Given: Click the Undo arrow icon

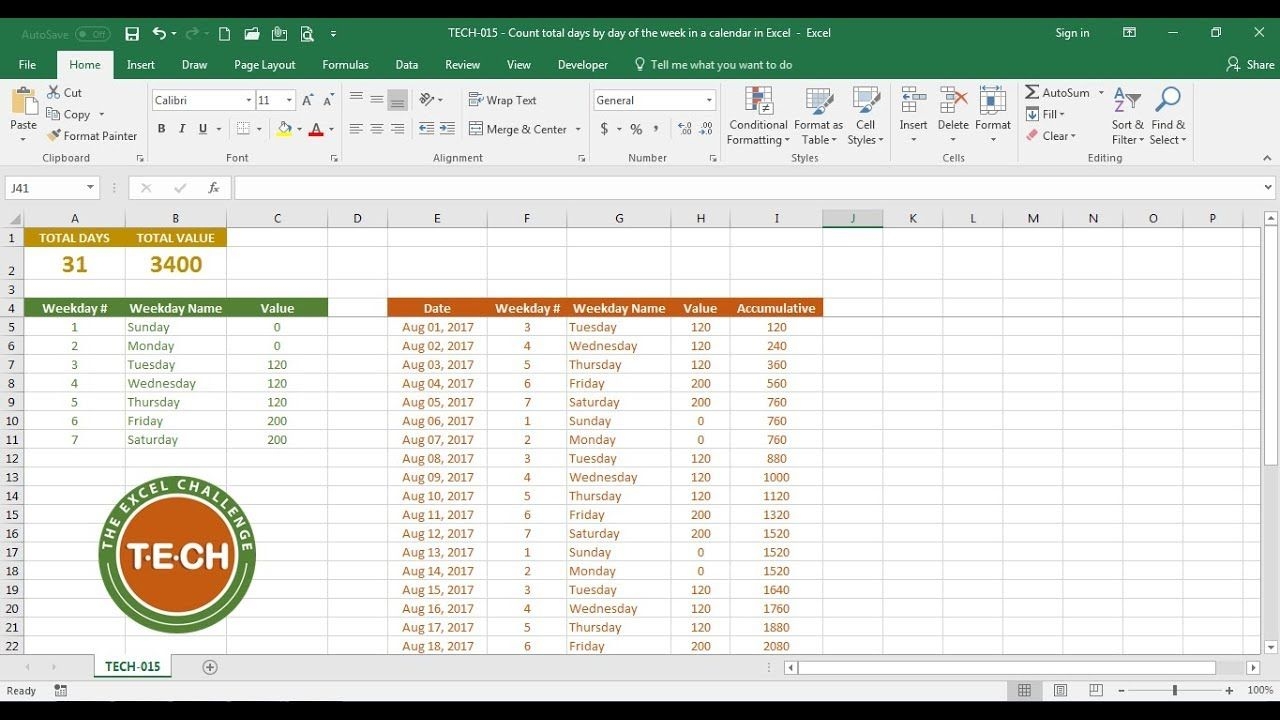Looking at the screenshot, I should [x=159, y=33].
